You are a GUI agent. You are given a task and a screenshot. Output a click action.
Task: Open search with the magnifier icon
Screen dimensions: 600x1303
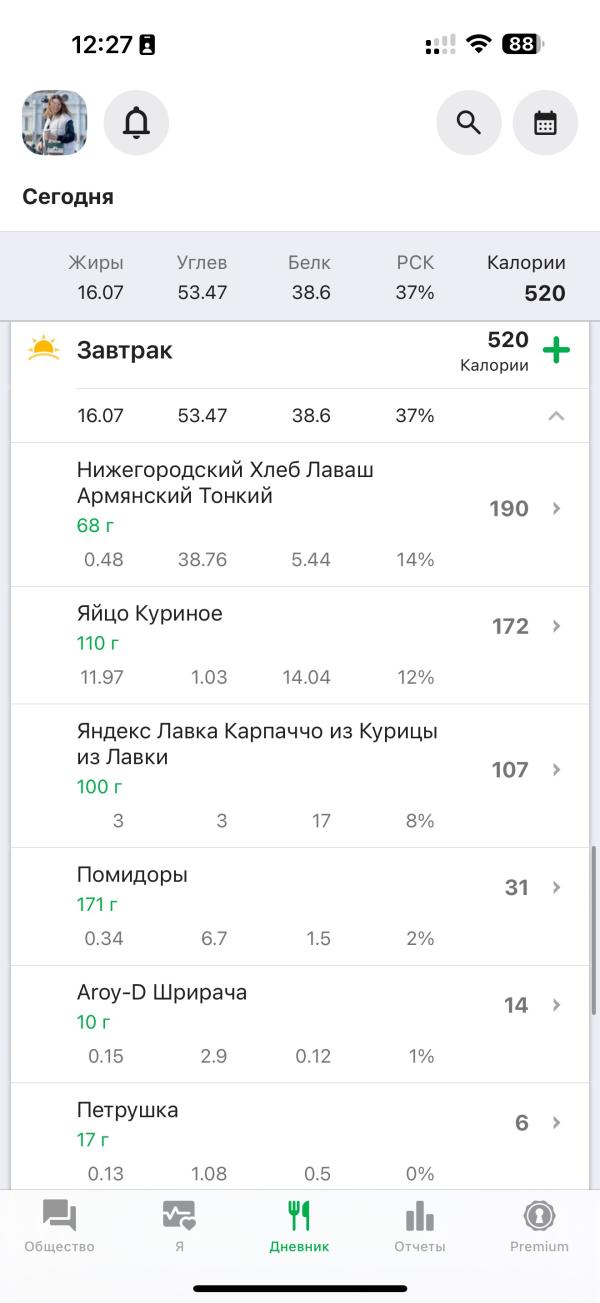[x=469, y=123]
